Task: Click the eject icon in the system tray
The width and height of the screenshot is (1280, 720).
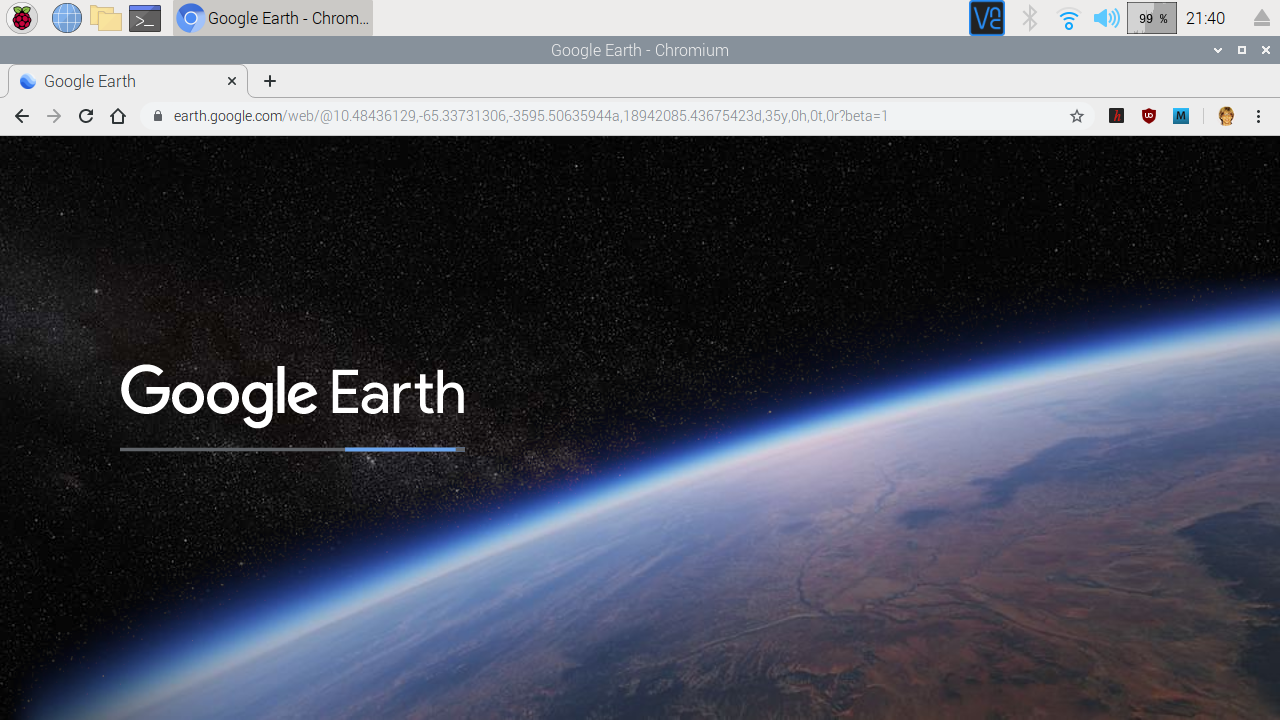Action: pos(1262,18)
